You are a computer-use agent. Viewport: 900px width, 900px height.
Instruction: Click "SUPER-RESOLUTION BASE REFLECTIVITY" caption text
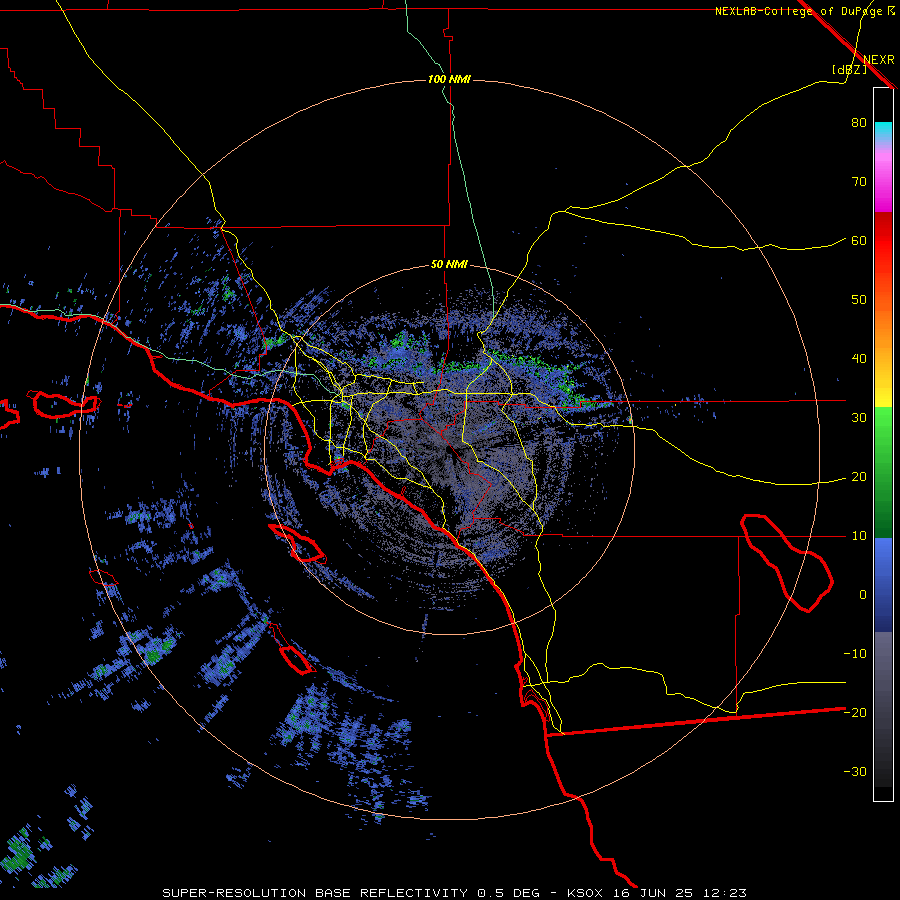[x=315, y=893]
